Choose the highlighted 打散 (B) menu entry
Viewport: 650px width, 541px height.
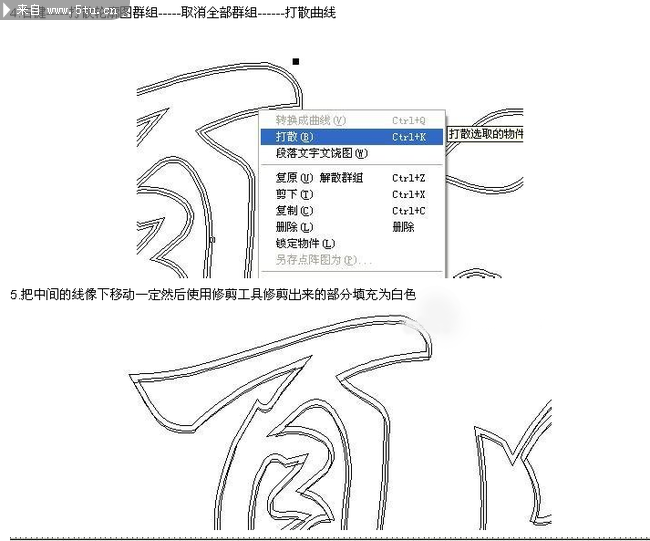click(352, 137)
